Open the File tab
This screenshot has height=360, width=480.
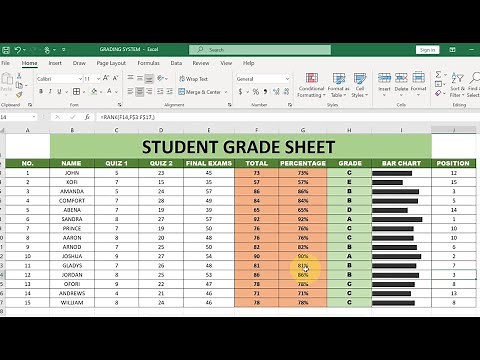coord(5,63)
